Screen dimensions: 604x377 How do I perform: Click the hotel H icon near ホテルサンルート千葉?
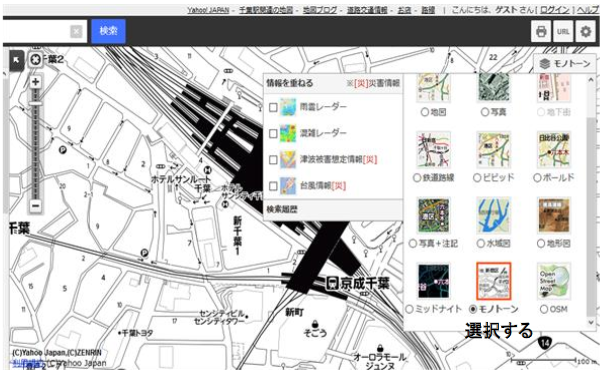[208, 169]
